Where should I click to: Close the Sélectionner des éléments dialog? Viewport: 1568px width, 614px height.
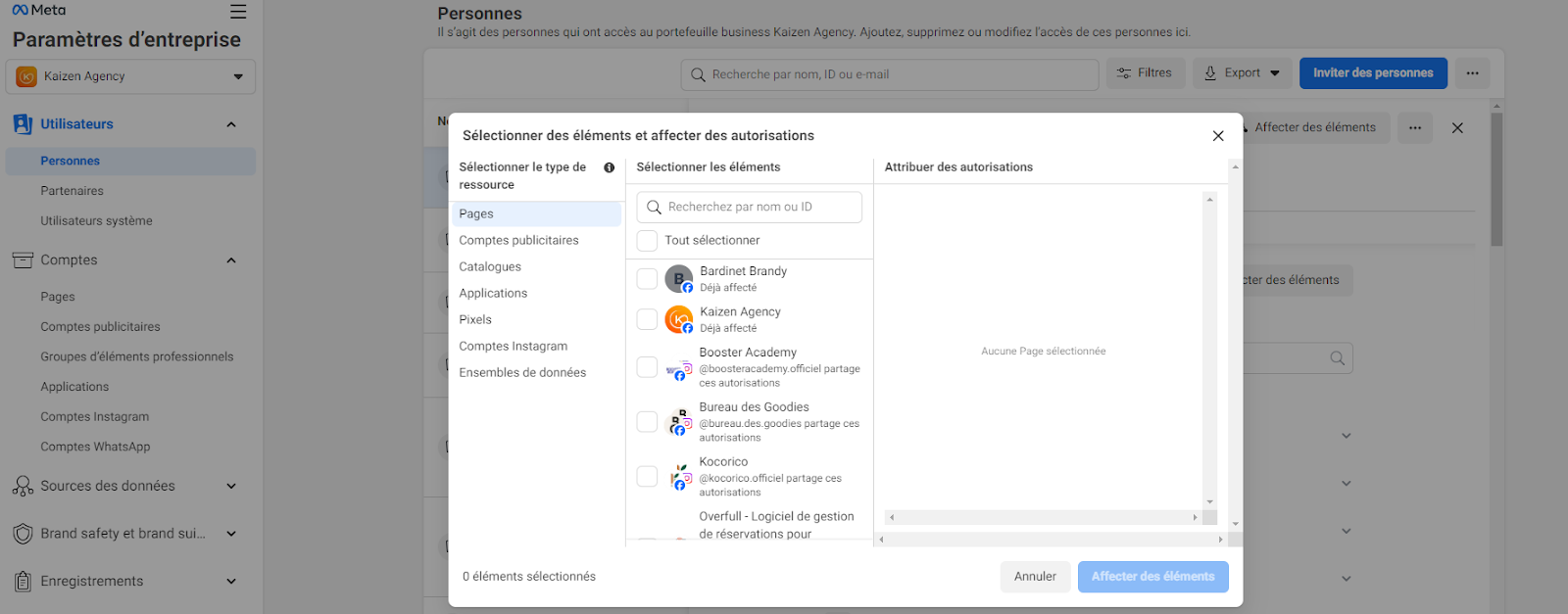click(x=1218, y=136)
